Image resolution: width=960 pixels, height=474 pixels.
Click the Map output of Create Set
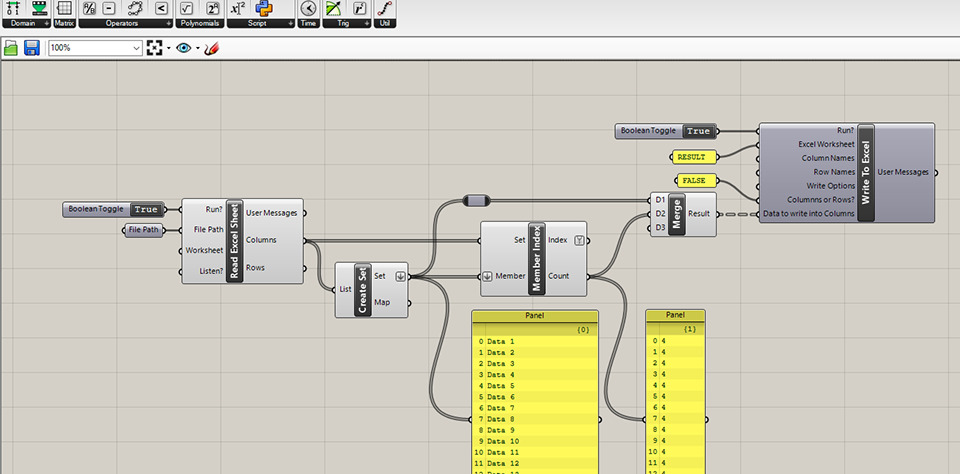pos(381,303)
